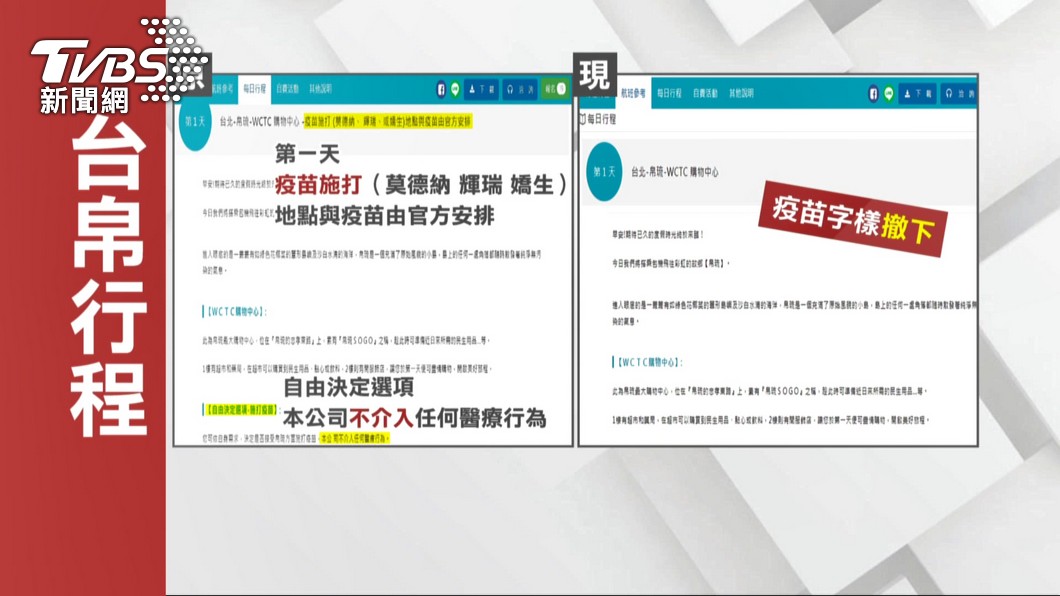This screenshot has width=1060, height=596.
Task: Select the 第1天 circle in the left page
Action: tap(195, 122)
